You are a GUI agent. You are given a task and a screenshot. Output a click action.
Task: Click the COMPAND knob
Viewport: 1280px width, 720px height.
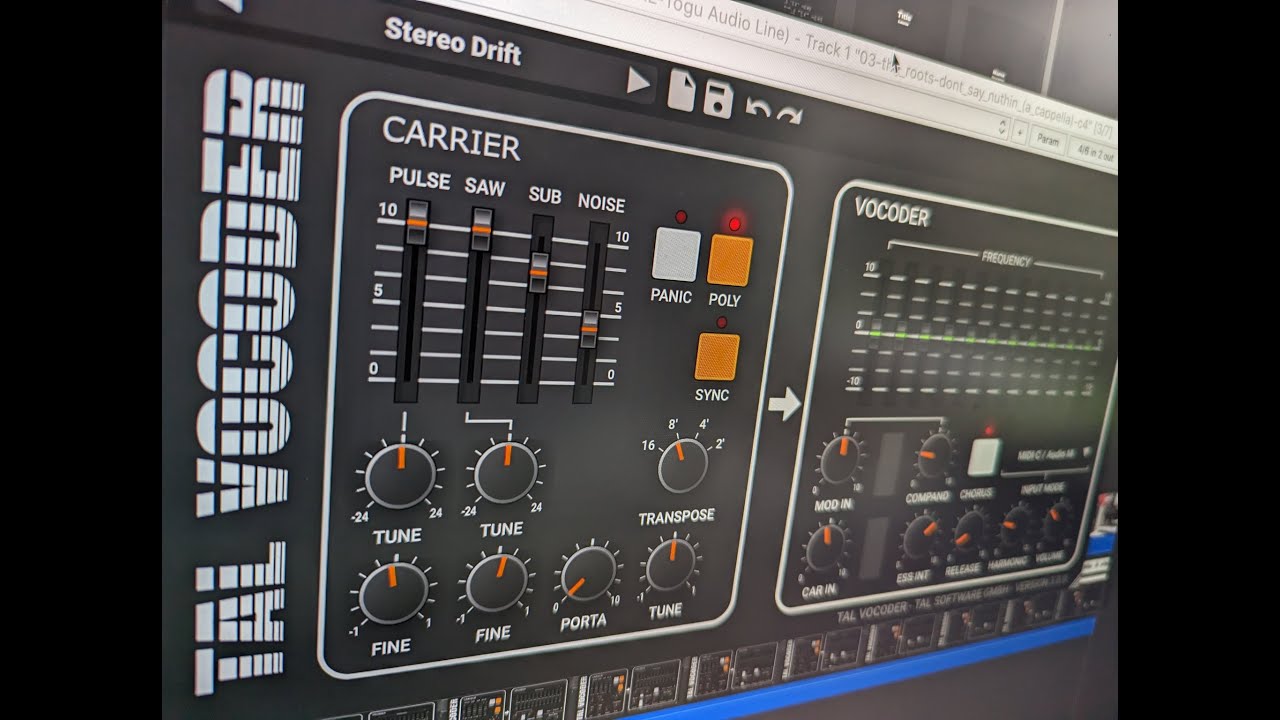(x=935, y=455)
